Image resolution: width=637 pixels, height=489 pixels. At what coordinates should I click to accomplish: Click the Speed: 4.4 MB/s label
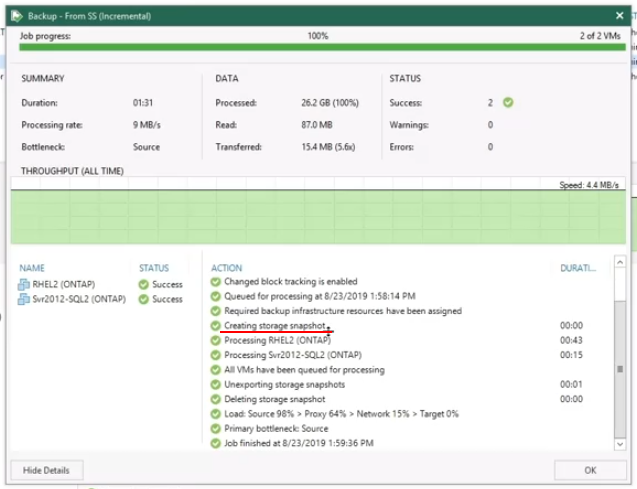click(589, 185)
